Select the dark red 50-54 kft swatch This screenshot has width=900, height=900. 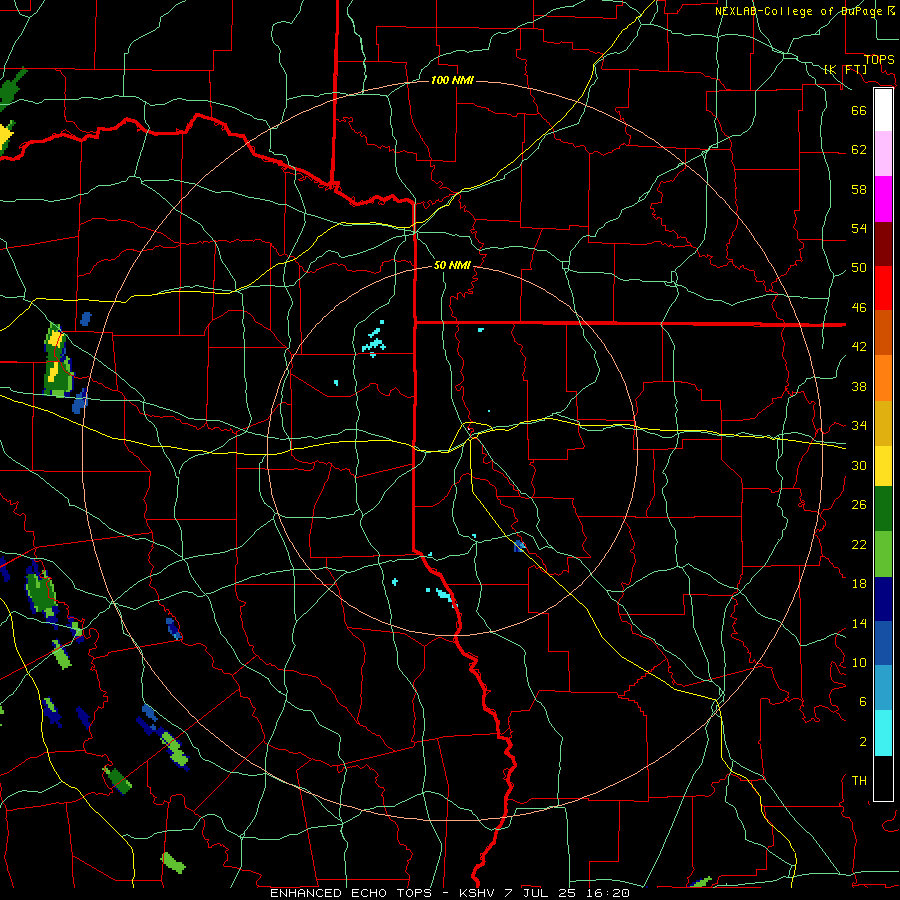click(883, 244)
